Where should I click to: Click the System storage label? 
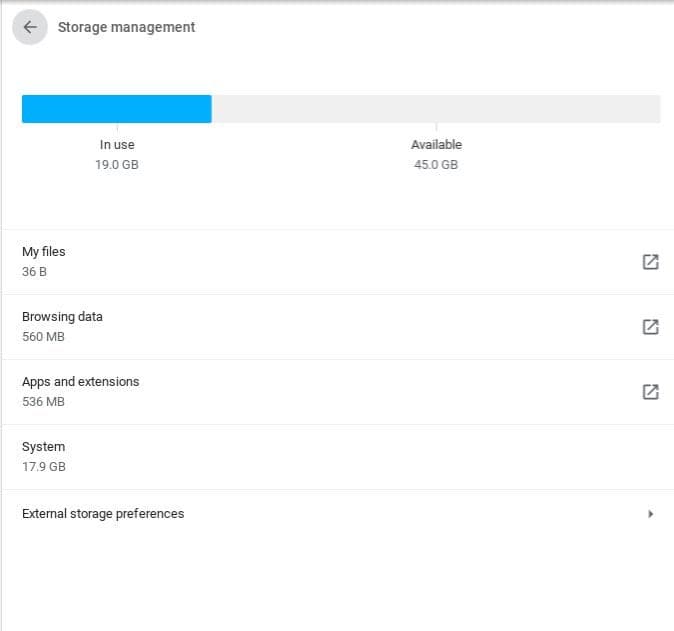pos(43,447)
